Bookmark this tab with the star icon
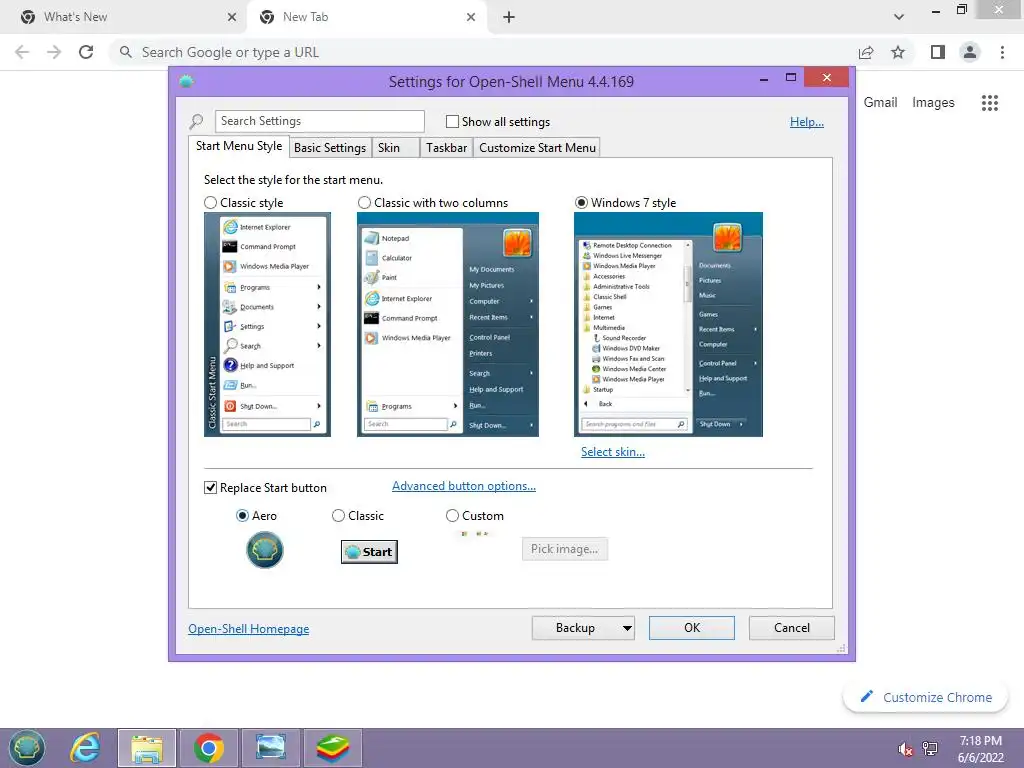This screenshot has height=768, width=1024. pyautogui.click(x=898, y=52)
